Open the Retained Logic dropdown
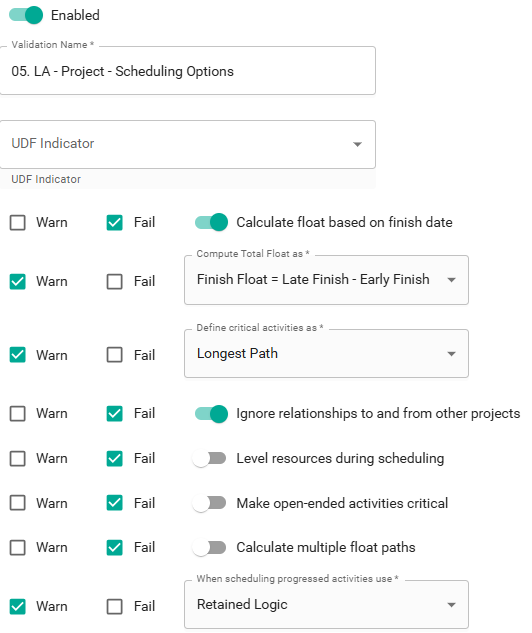The image size is (532, 633). tap(326, 605)
